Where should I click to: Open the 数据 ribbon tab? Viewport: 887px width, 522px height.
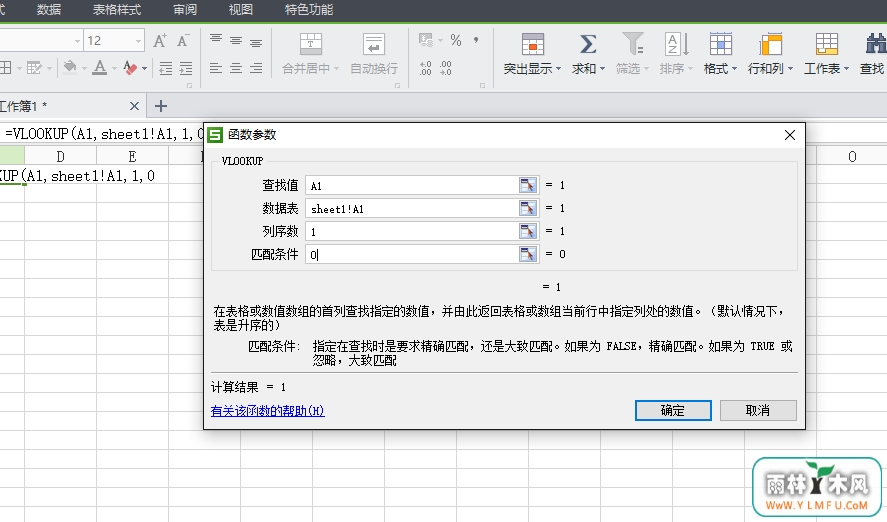49,10
